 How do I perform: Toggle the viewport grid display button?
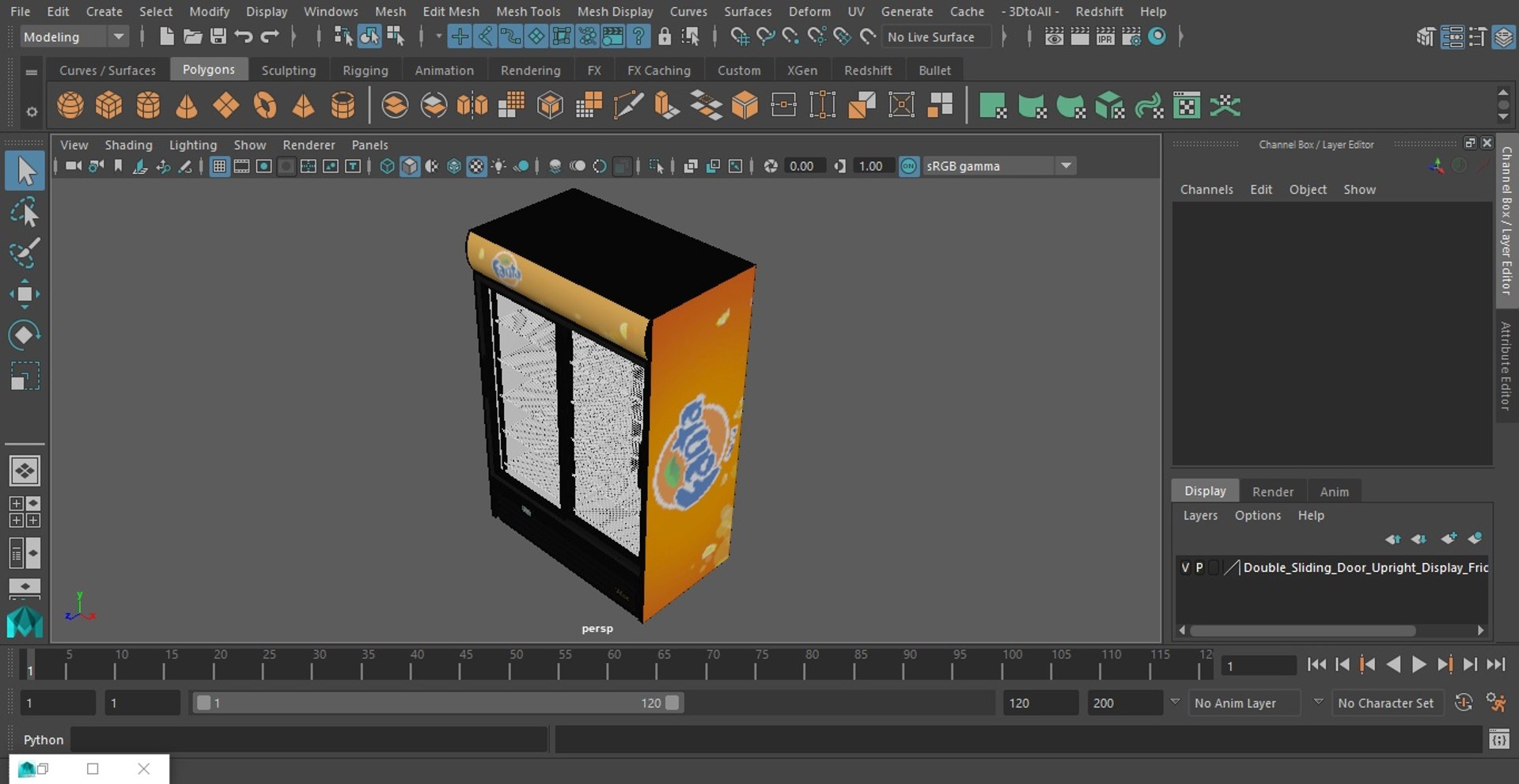tap(219, 166)
